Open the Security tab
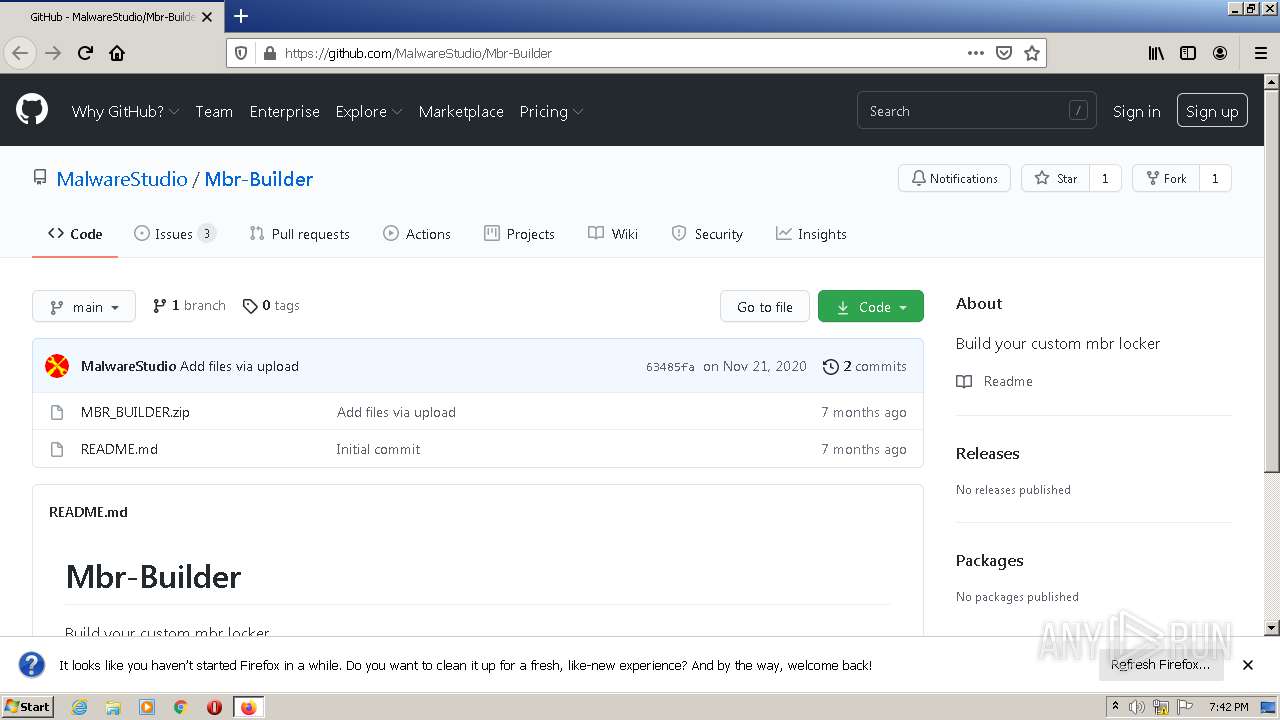Viewport: 1280px width, 720px height. 707,234
